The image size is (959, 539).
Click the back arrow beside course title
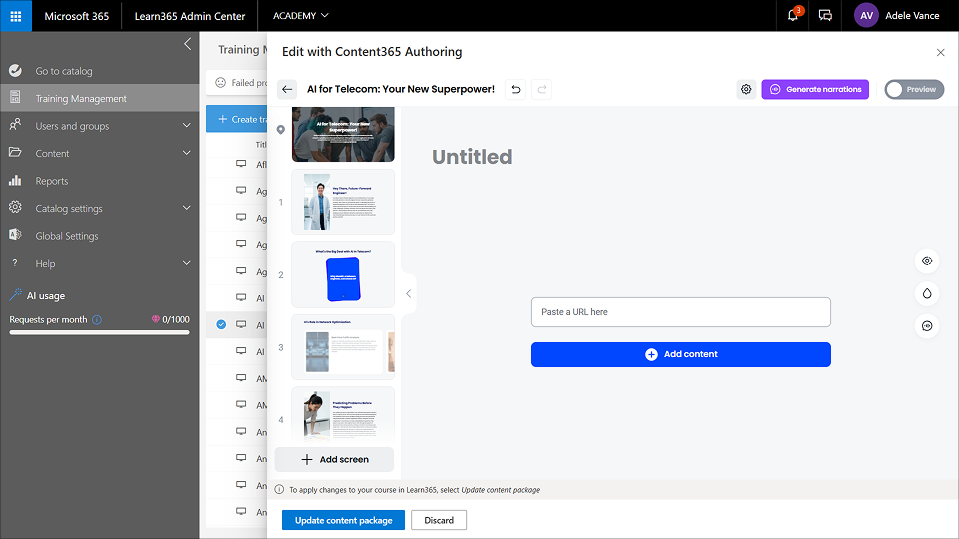tap(287, 89)
